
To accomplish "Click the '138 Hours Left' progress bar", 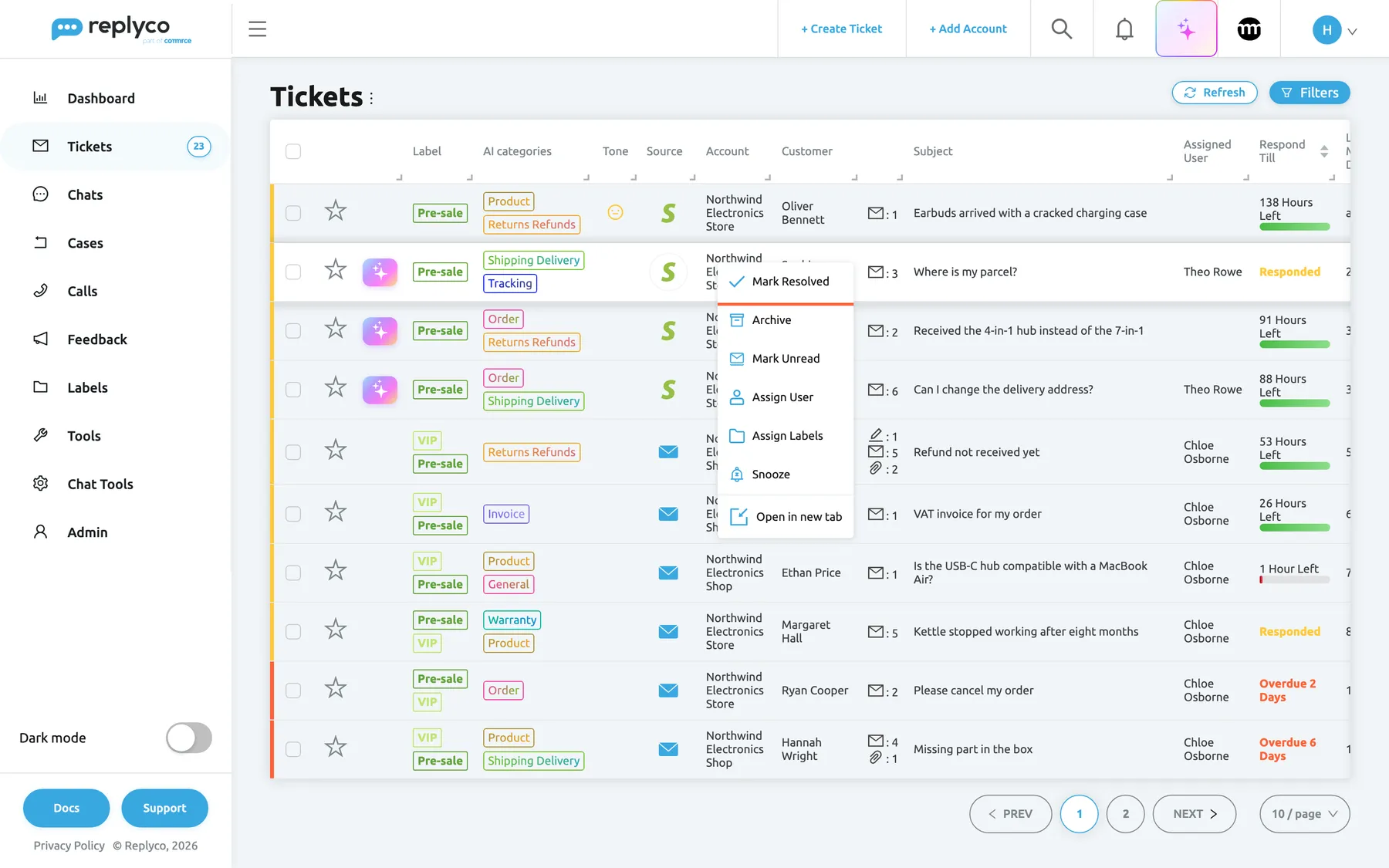I will coord(1295,227).
